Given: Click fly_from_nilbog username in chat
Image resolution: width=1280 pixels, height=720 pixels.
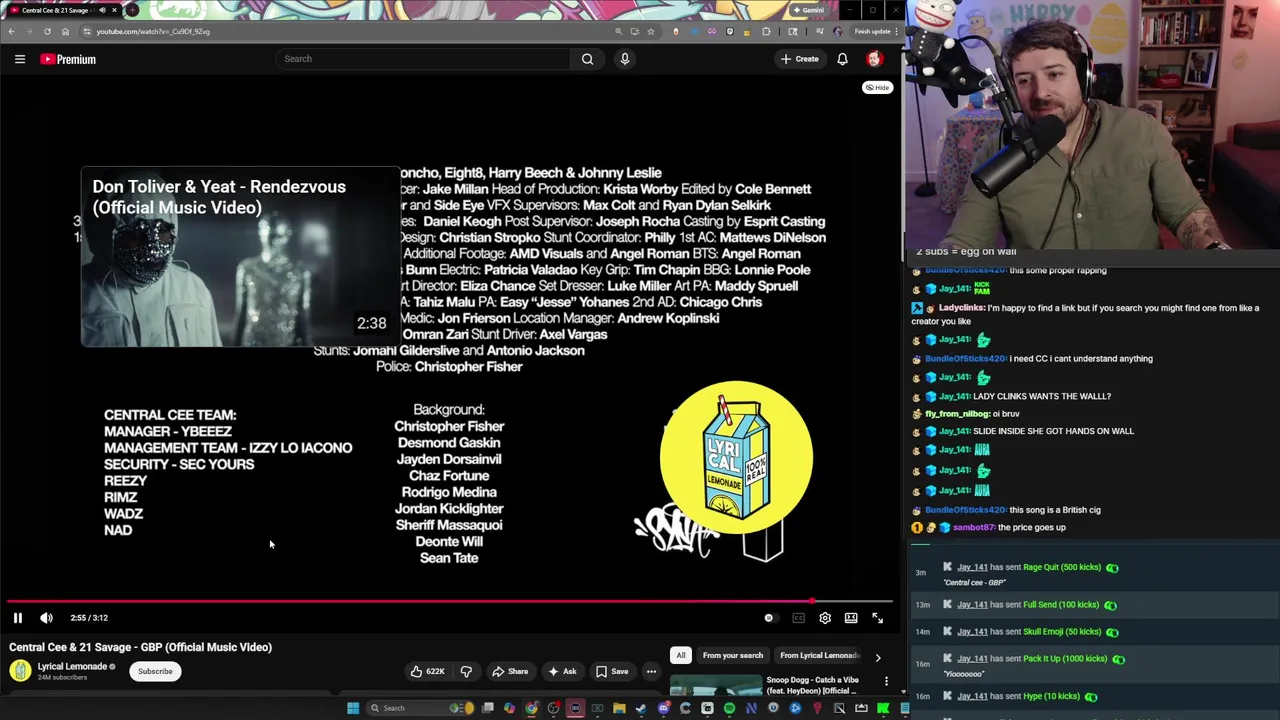Looking at the screenshot, I should tap(957, 413).
